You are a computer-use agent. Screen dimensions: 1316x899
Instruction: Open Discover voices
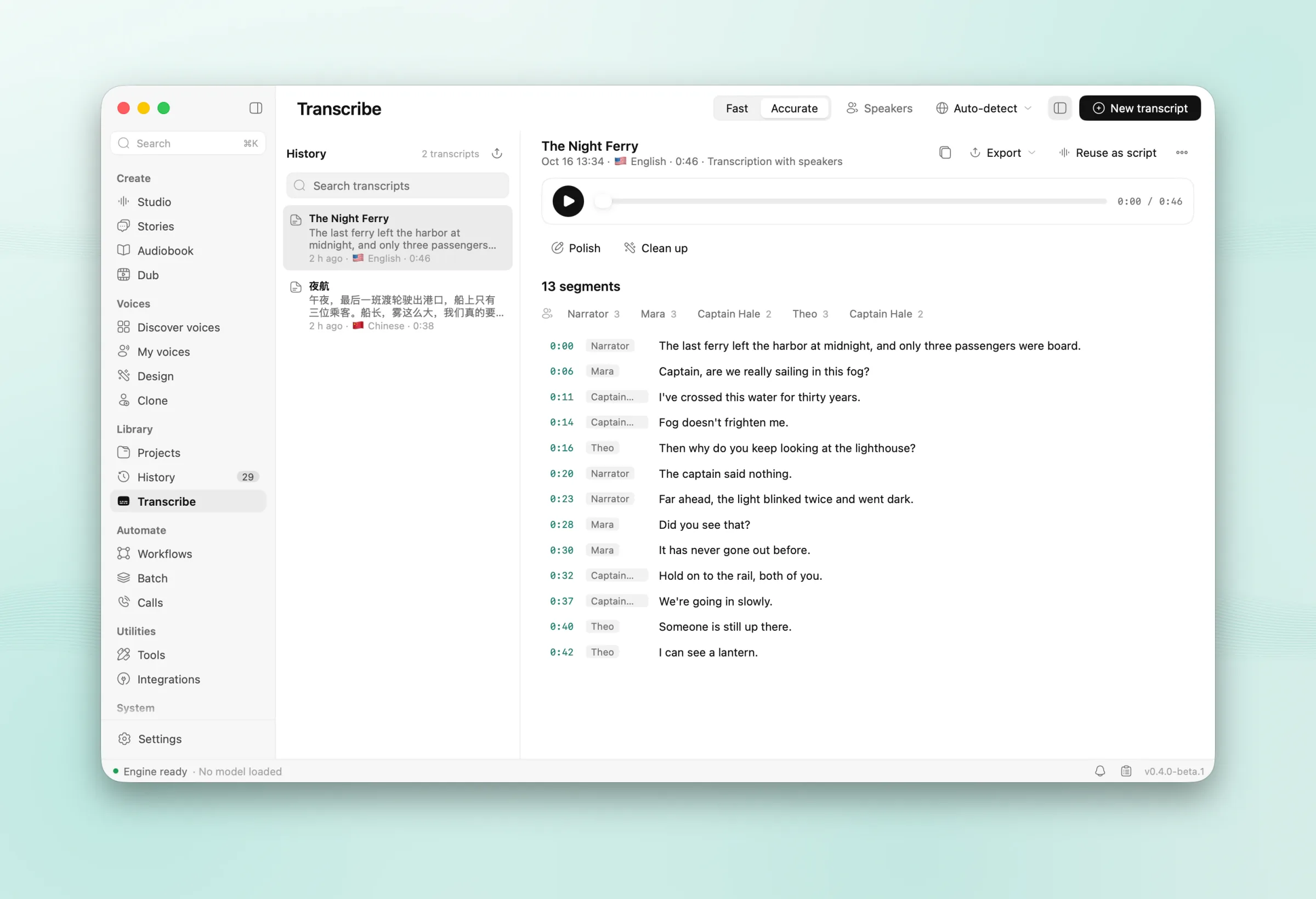point(188,327)
